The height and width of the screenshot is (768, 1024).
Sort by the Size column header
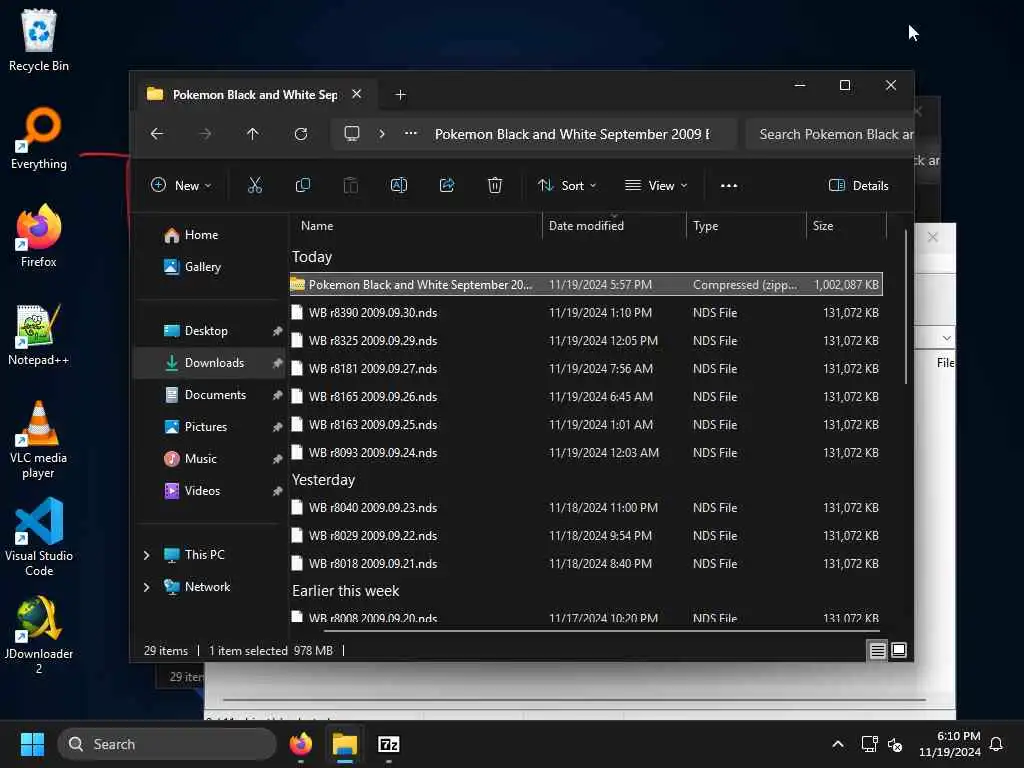846,226
